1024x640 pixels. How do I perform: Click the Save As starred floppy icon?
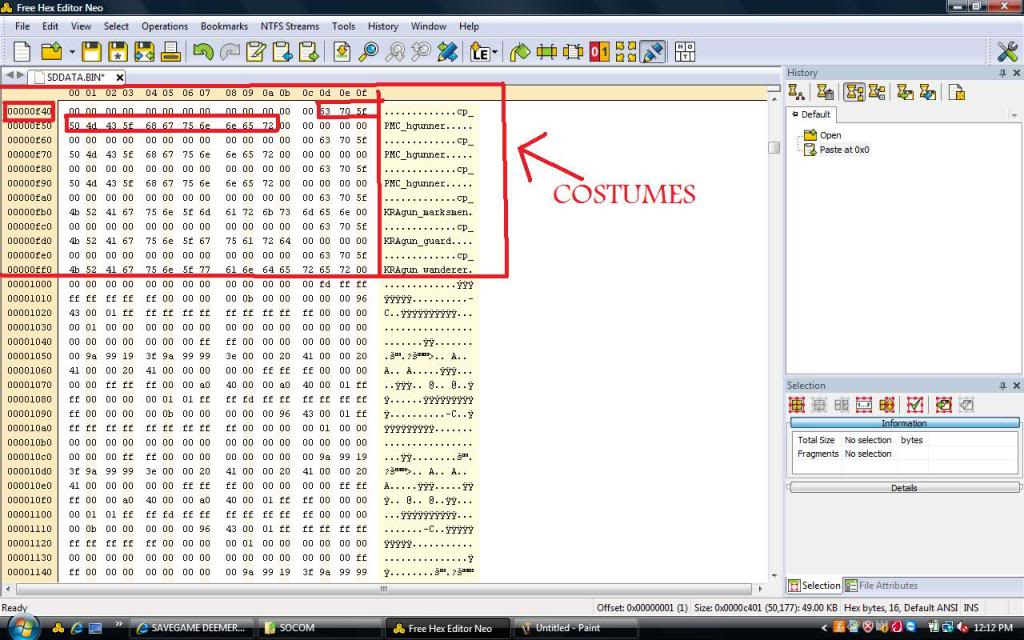(x=118, y=52)
